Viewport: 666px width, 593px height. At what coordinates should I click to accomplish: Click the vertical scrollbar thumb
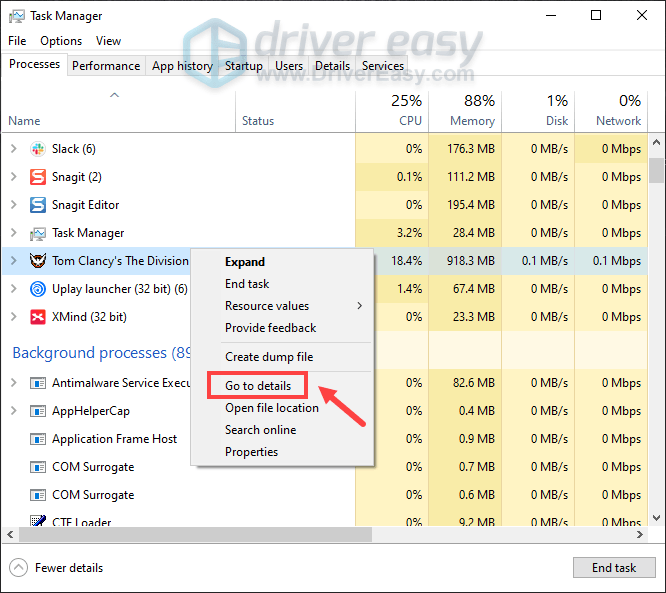coord(657,170)
